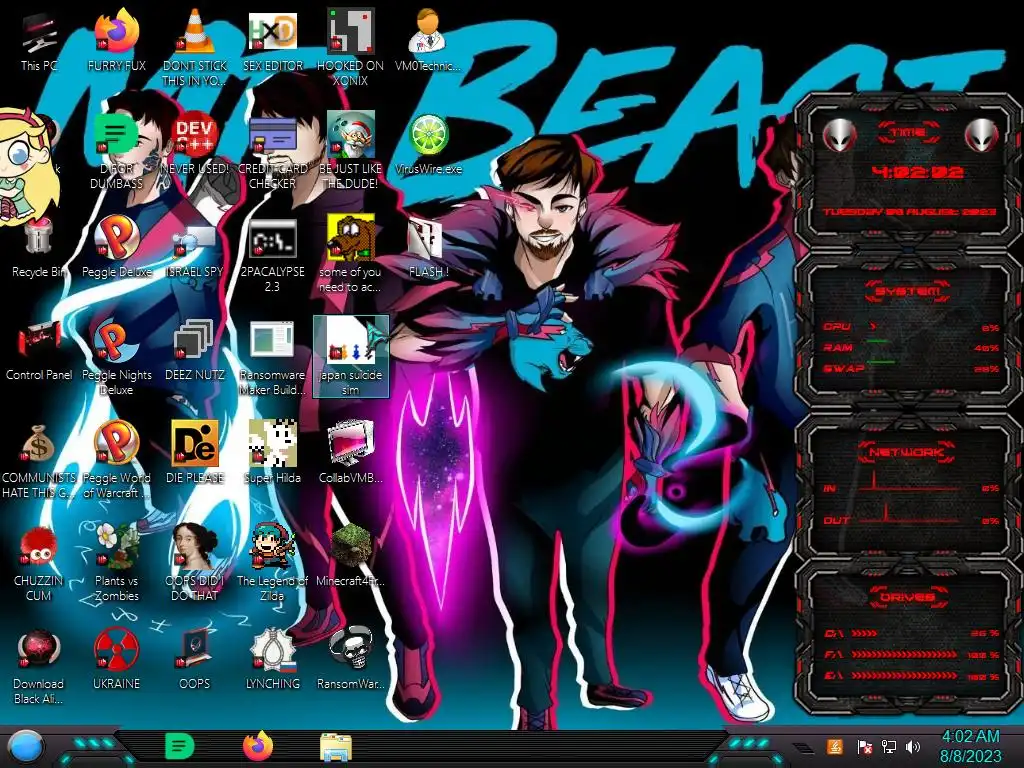Open the taskbar clock showing 4:02 AM
1024x768 pixels.
point(970,746)
